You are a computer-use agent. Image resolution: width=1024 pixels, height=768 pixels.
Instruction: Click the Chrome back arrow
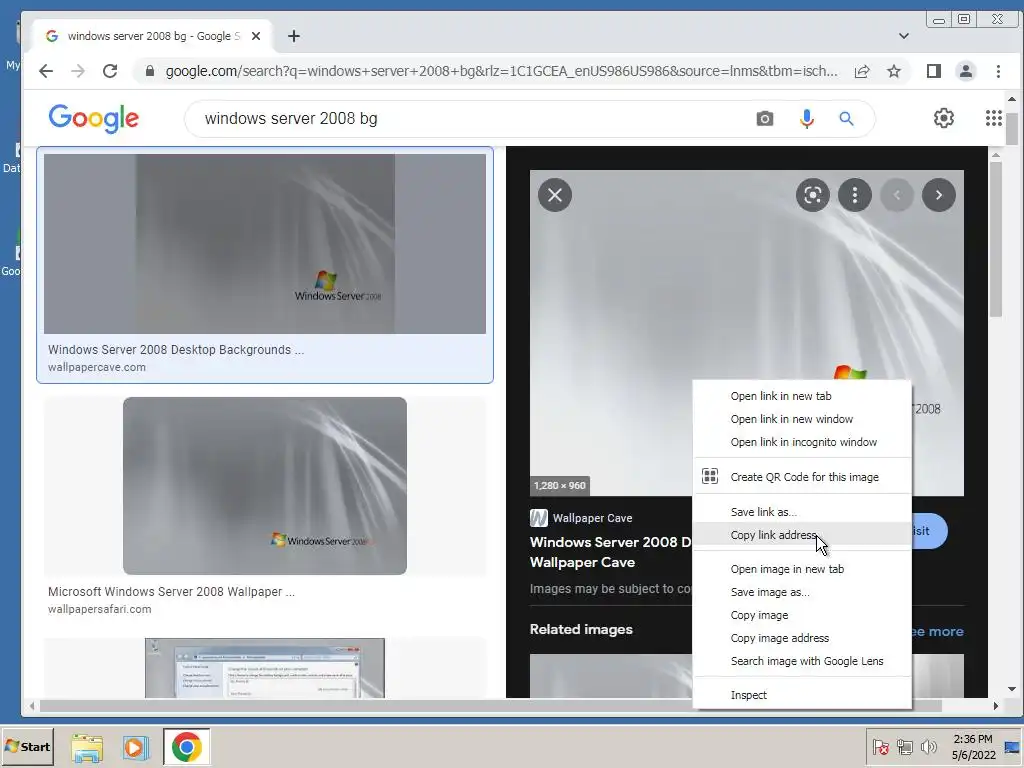[x=45, y=71]
